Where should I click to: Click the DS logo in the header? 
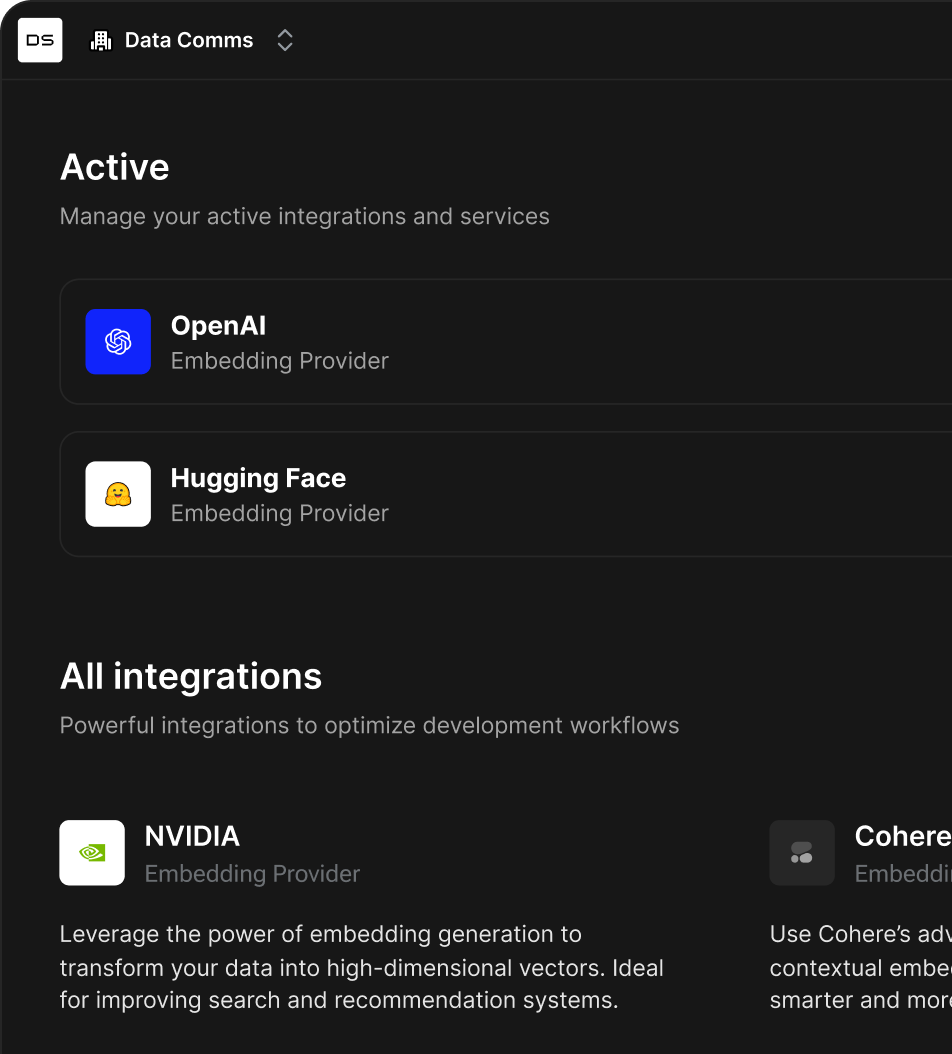click(40, 41)
